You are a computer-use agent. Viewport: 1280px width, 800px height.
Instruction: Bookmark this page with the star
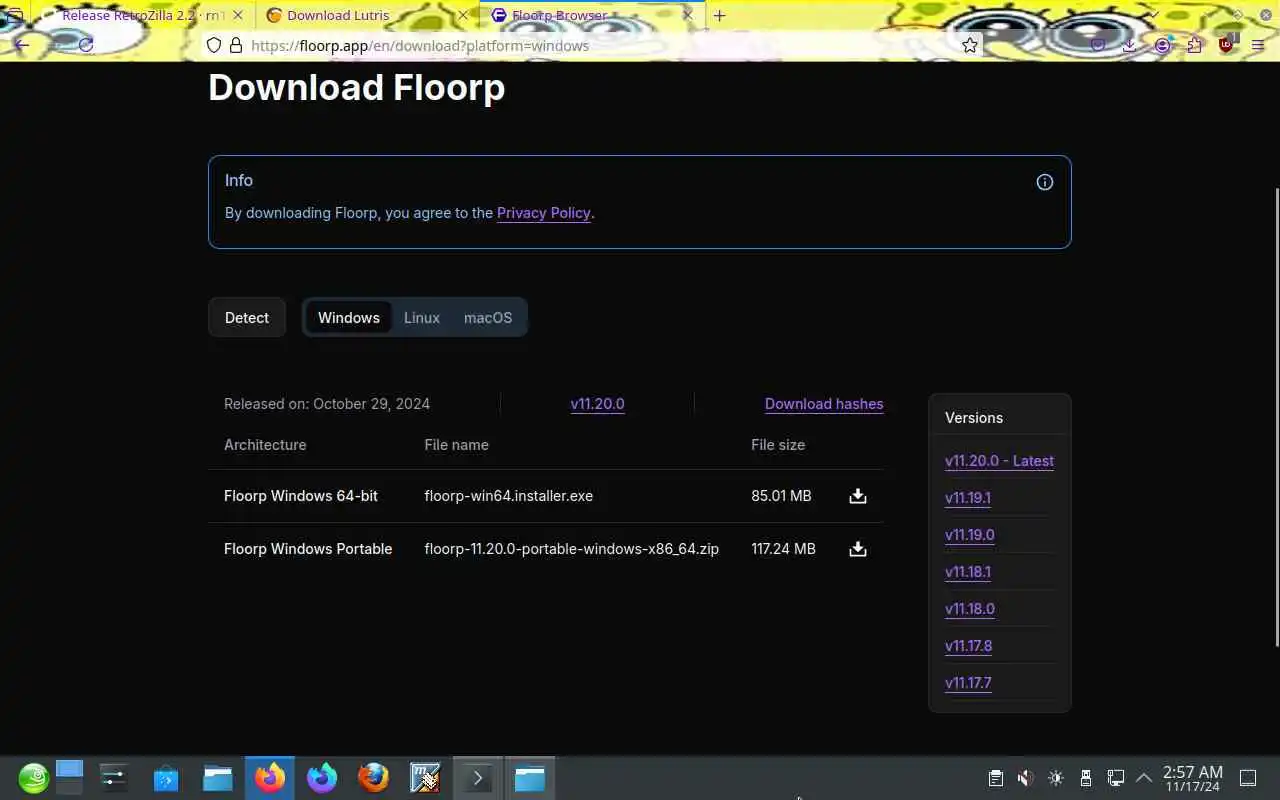(x=969, y=45)
